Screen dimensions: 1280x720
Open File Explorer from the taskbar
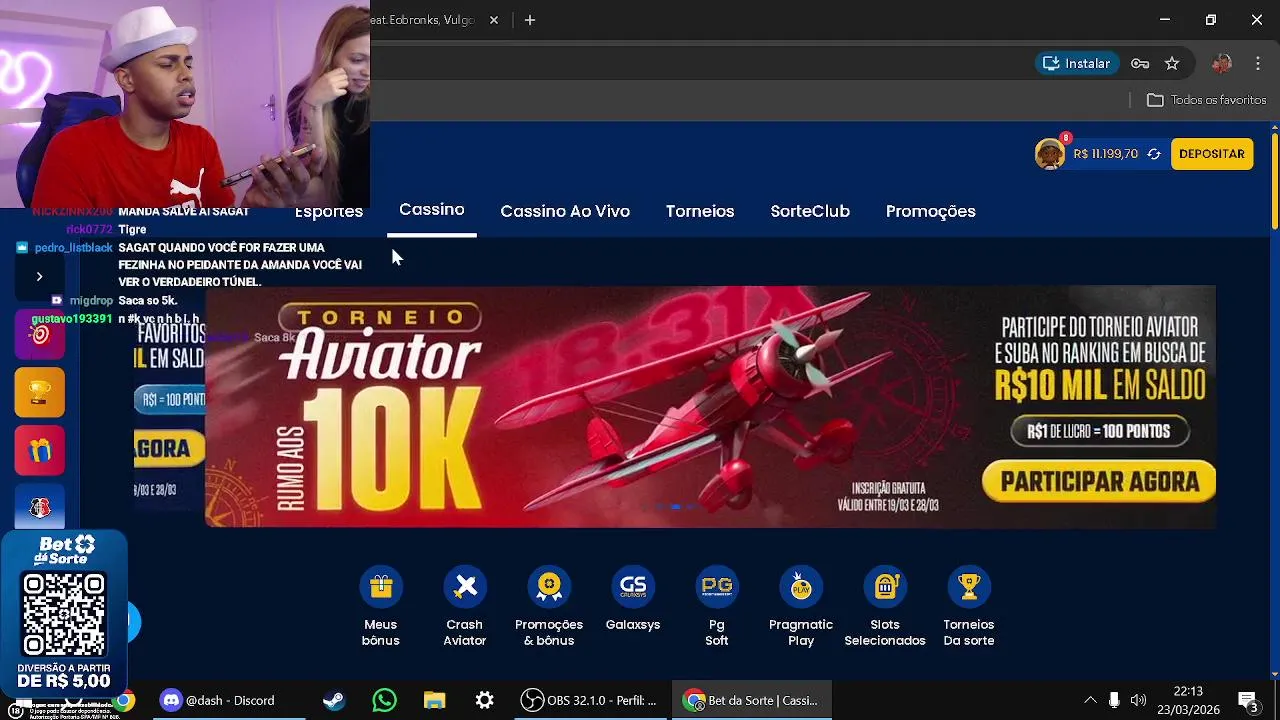(x=434, y=700)
